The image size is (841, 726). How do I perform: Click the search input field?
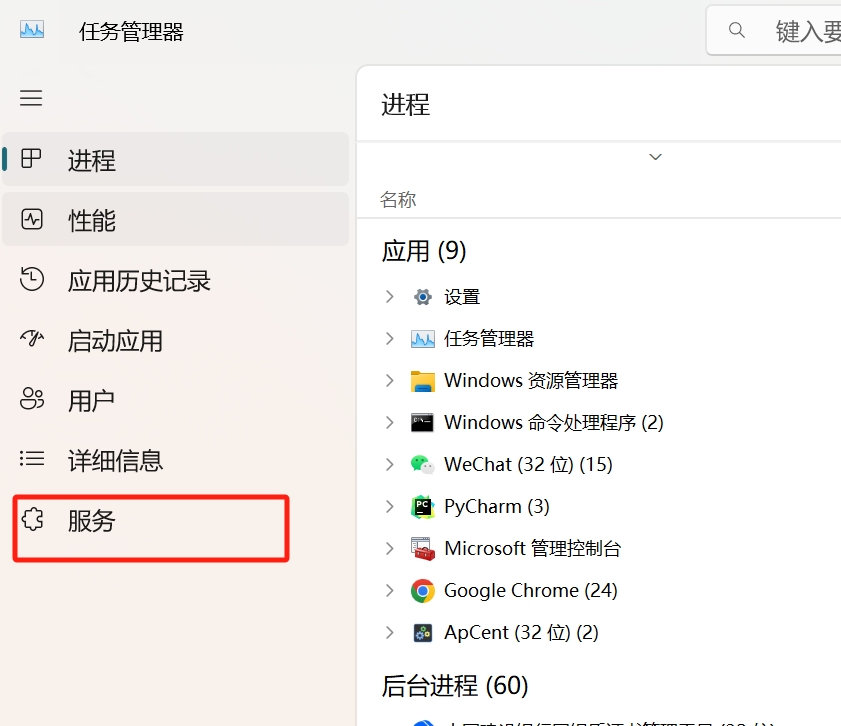tap(790, 30)
